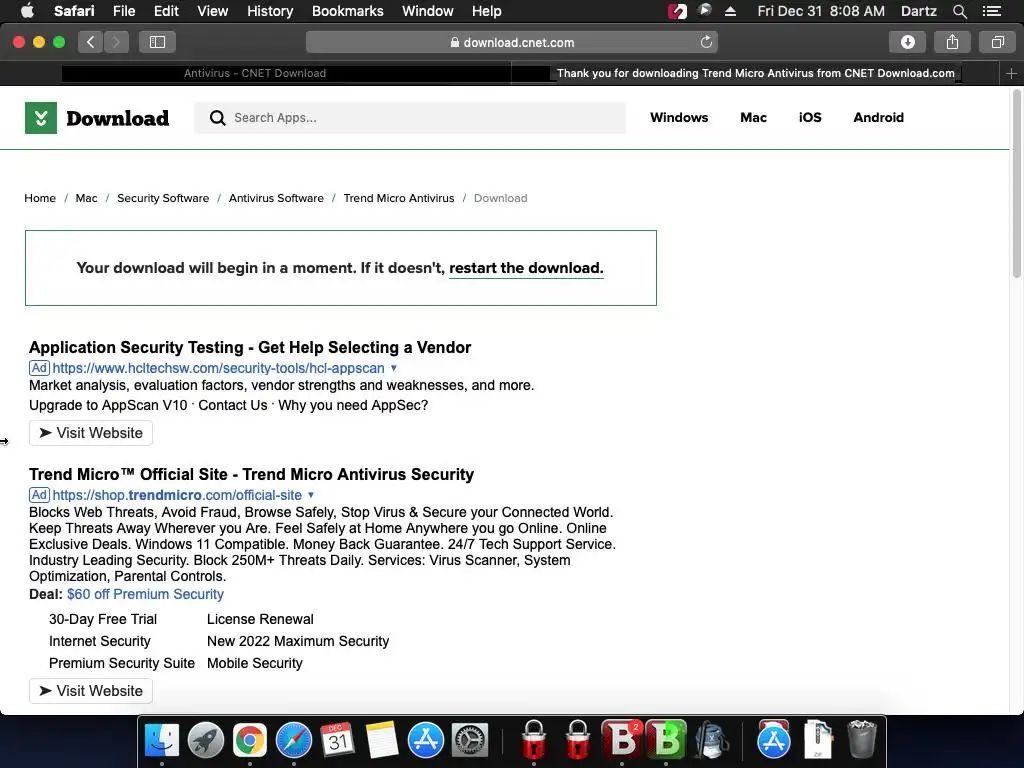Click the download.cnet.com address bar

[512, 42]
